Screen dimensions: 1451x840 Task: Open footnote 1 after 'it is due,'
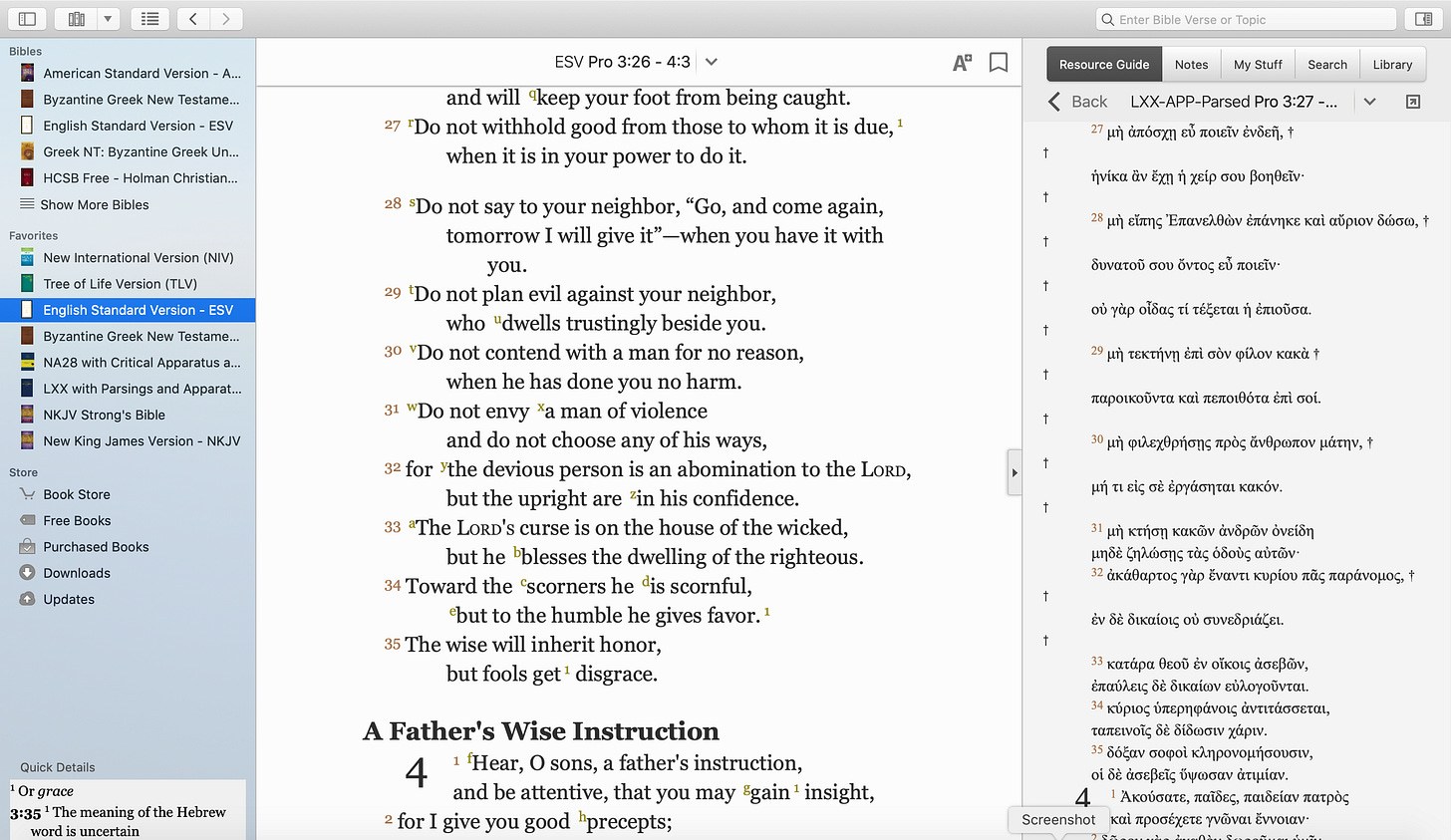pos(900,123)
